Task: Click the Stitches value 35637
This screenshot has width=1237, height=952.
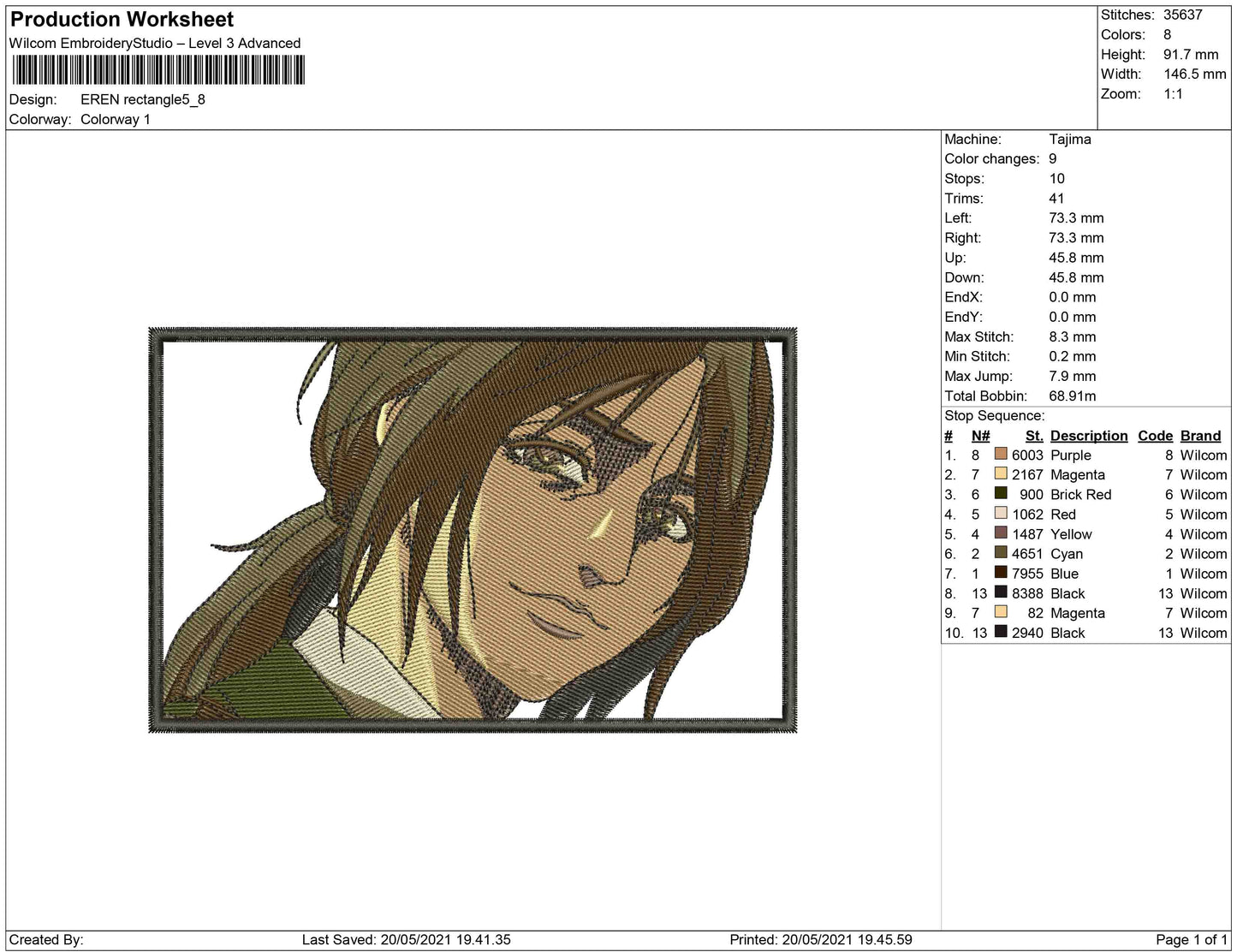Action: tap(1182, 15)
